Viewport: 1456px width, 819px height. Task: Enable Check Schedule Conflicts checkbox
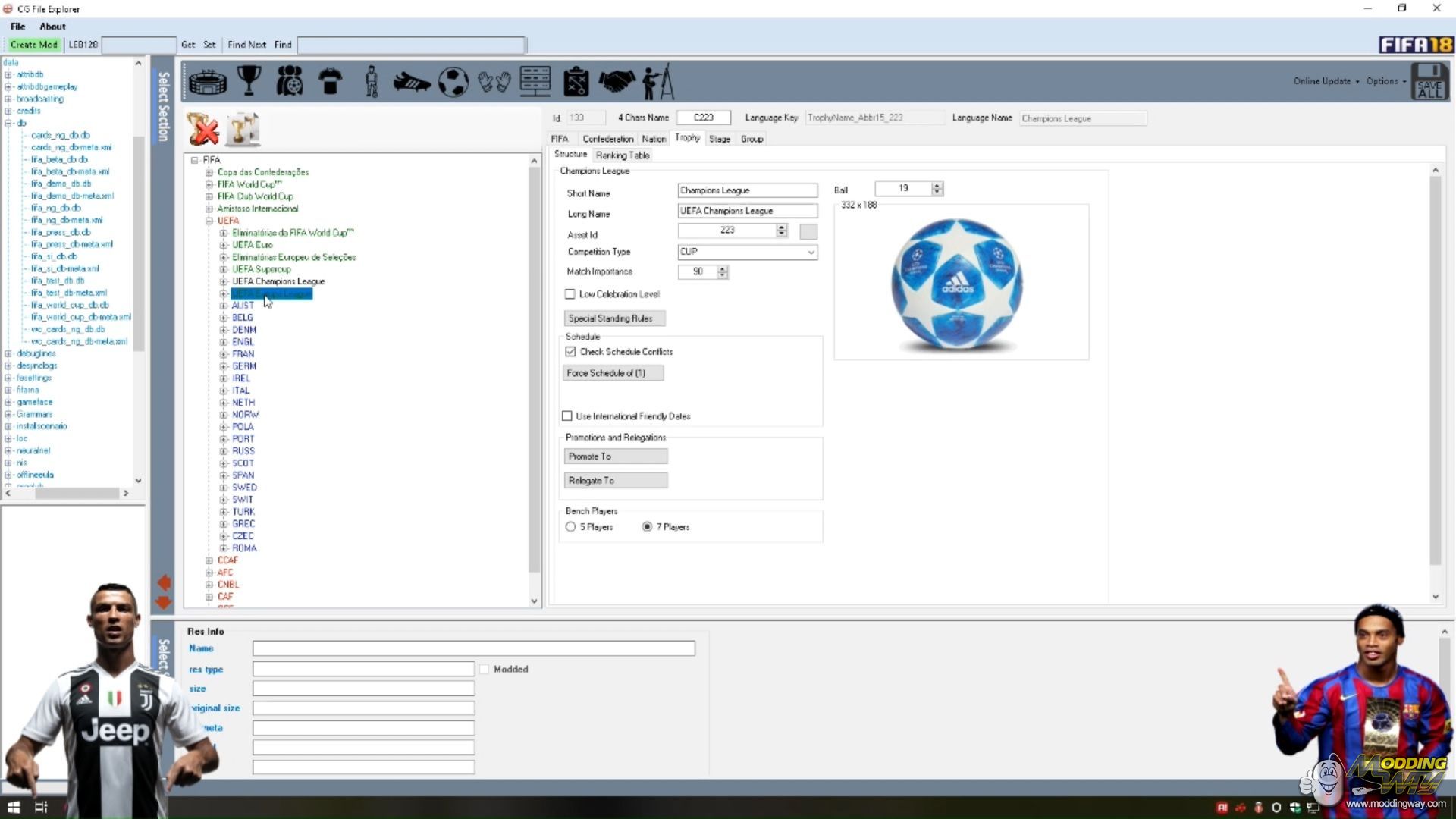click(569, 351)
